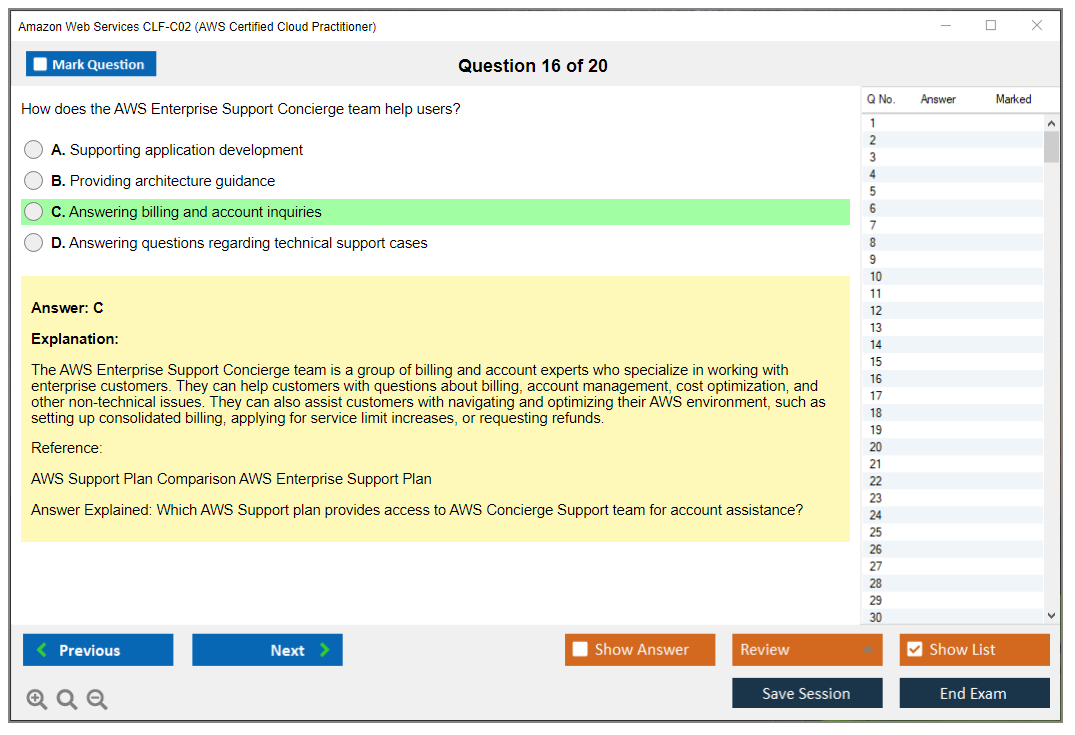This screenshot has height=735, width=1075.
Task: Jump to question 20 in the list
Action: click(x=876, y=447)
